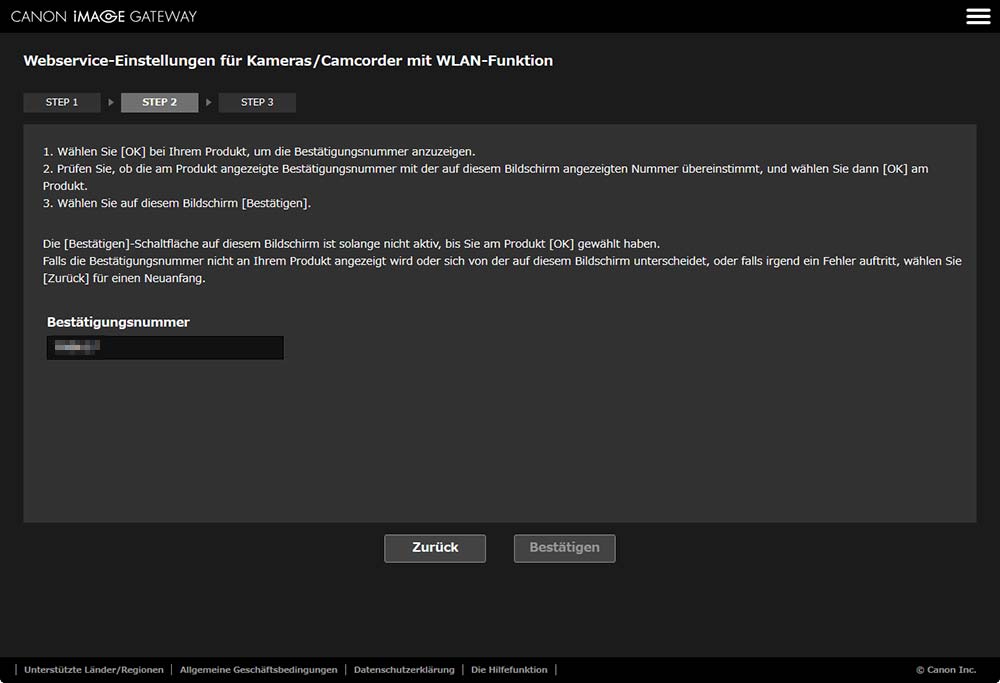Click the © Canon Inc. copyright text
The height and width of the screenshot is (683, 1000).
[x=945, y=670]
